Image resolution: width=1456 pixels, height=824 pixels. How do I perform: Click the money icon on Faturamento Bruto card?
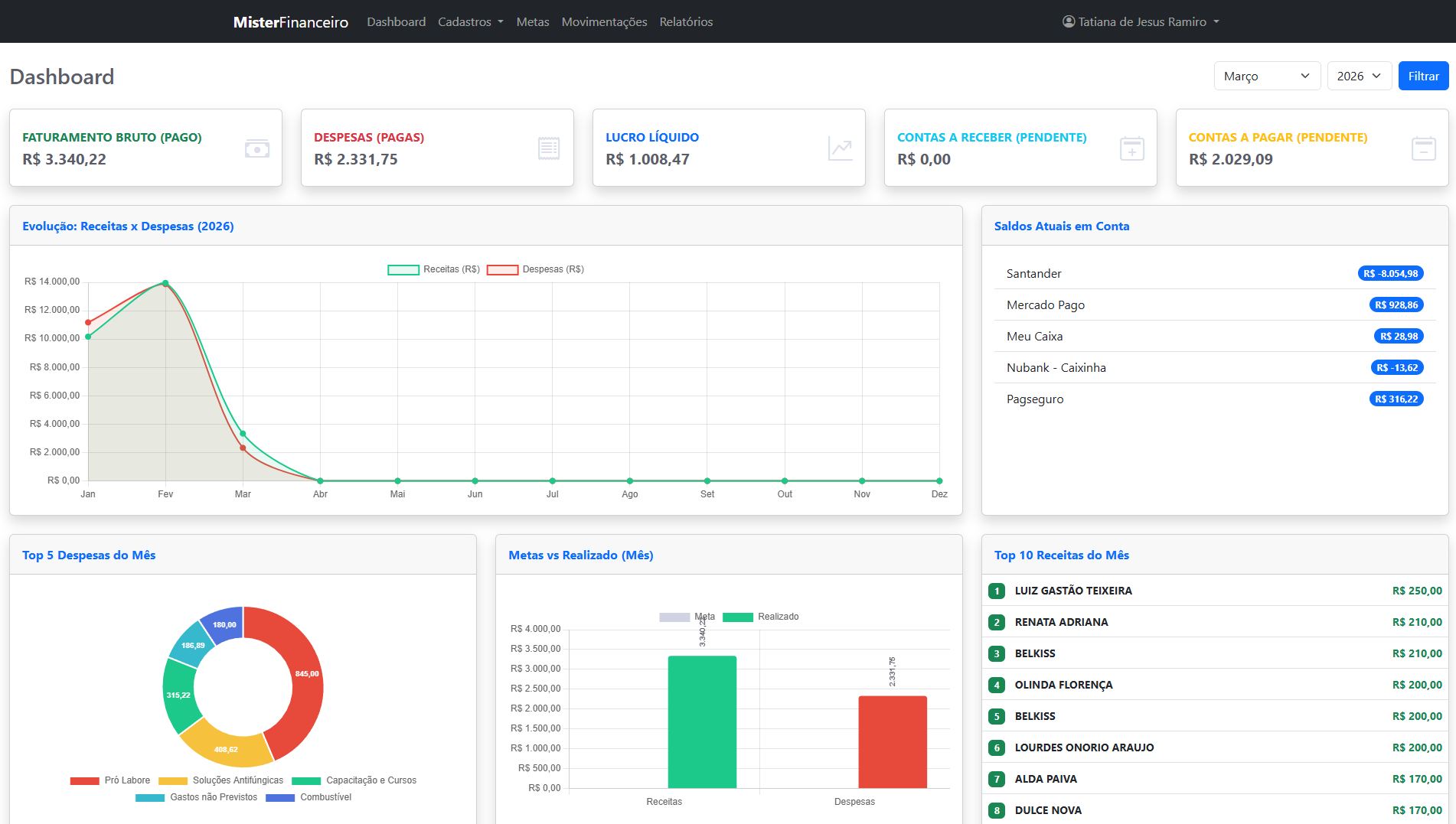coord(257,148)
